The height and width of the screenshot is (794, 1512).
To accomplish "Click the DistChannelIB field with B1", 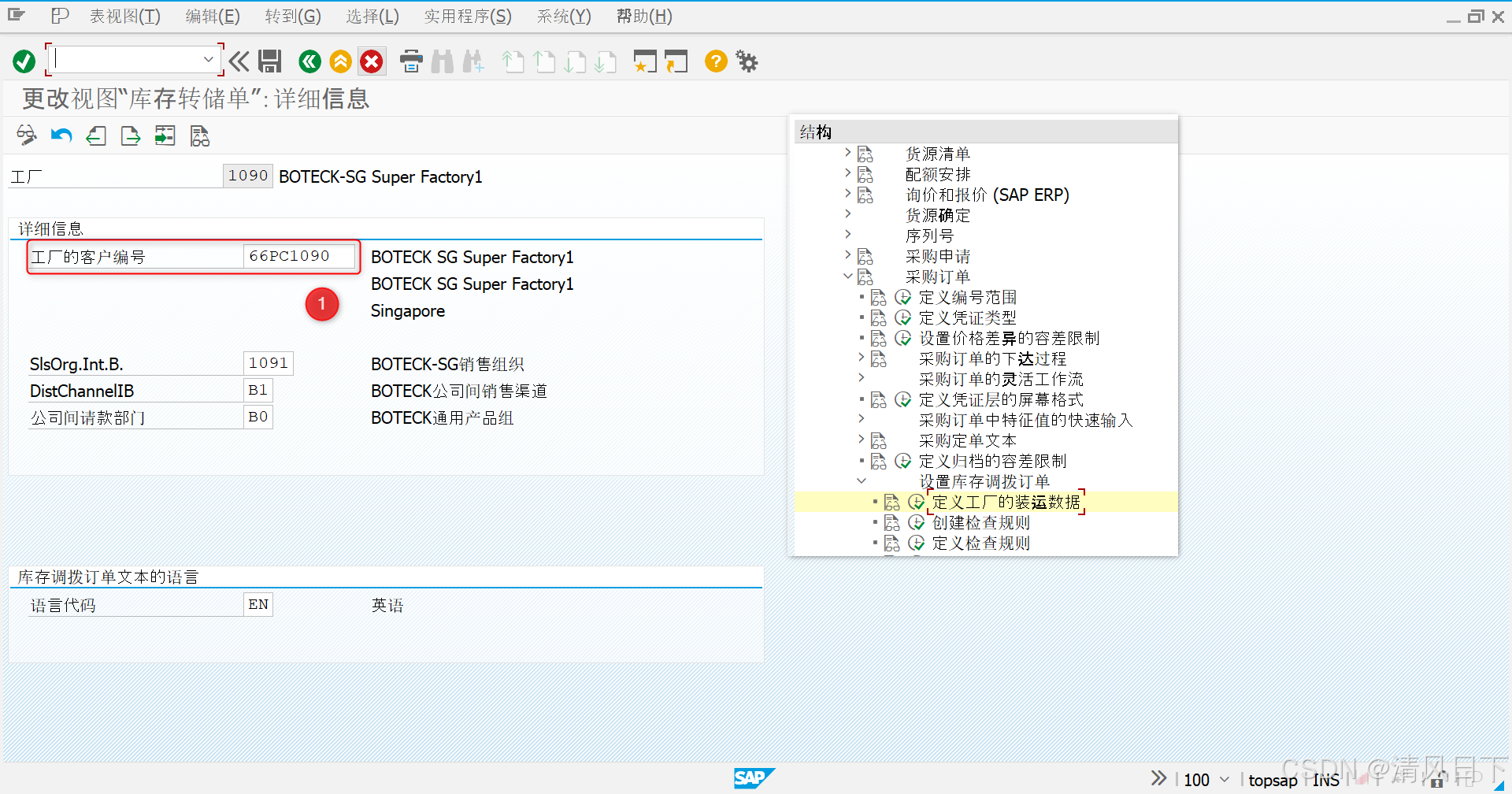I will (x=258, y=390).
